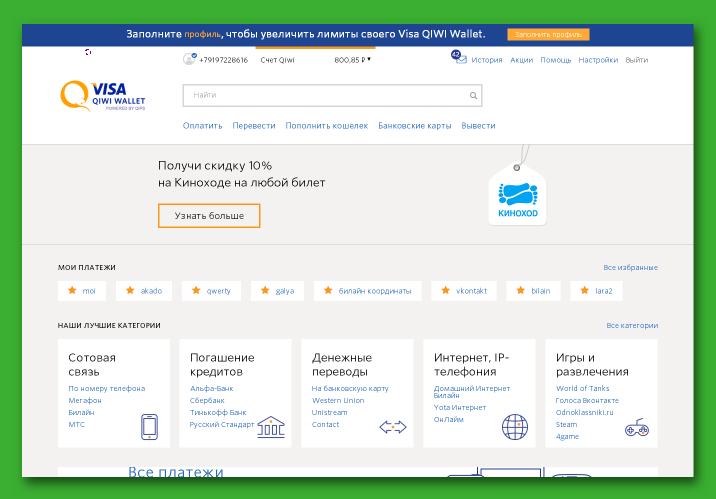Open Акции in the top bar

(x=521, y=60)
